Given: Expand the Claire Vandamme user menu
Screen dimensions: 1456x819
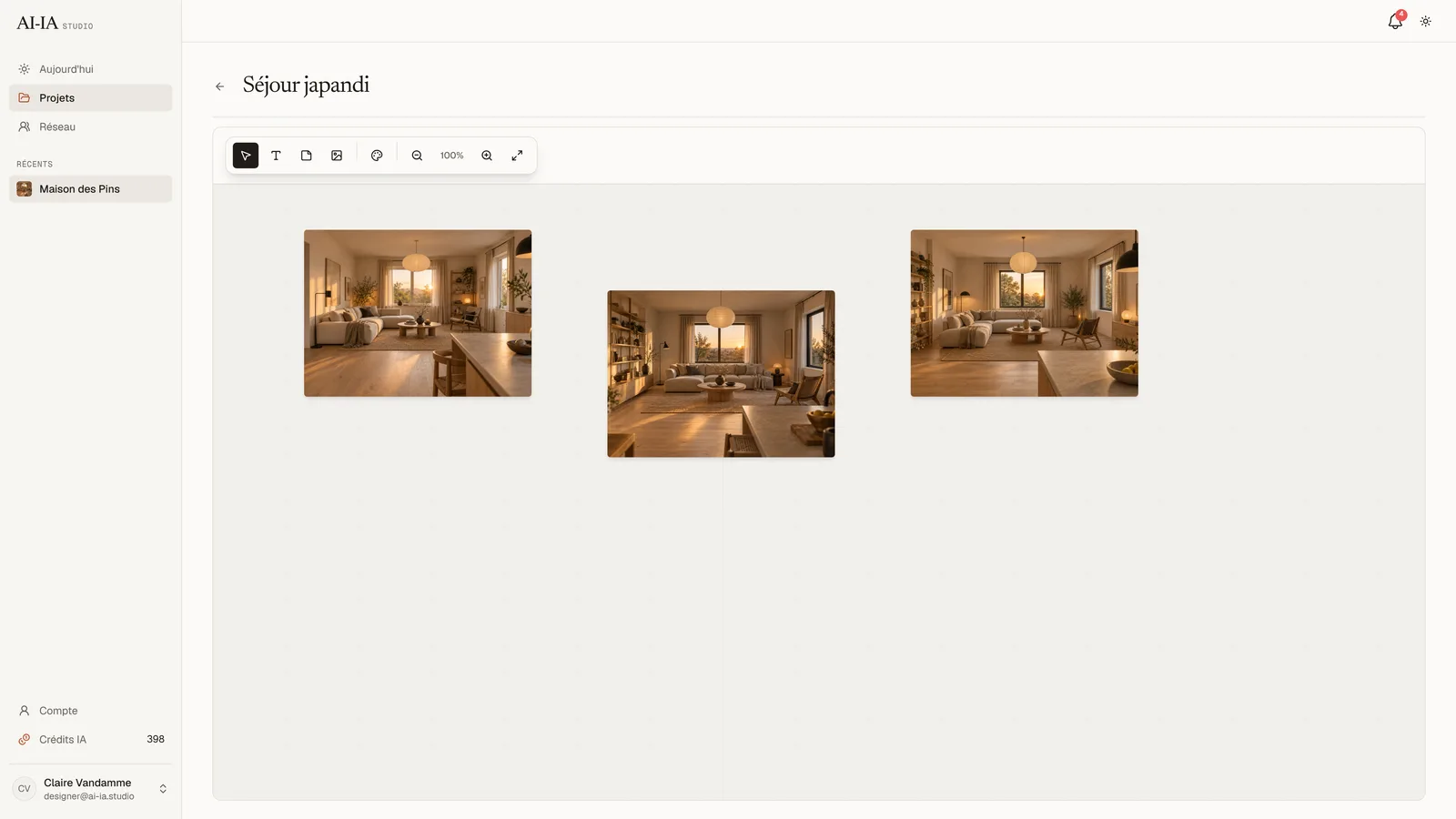Looking at the screenshot, I should click(x=90, y=789).
